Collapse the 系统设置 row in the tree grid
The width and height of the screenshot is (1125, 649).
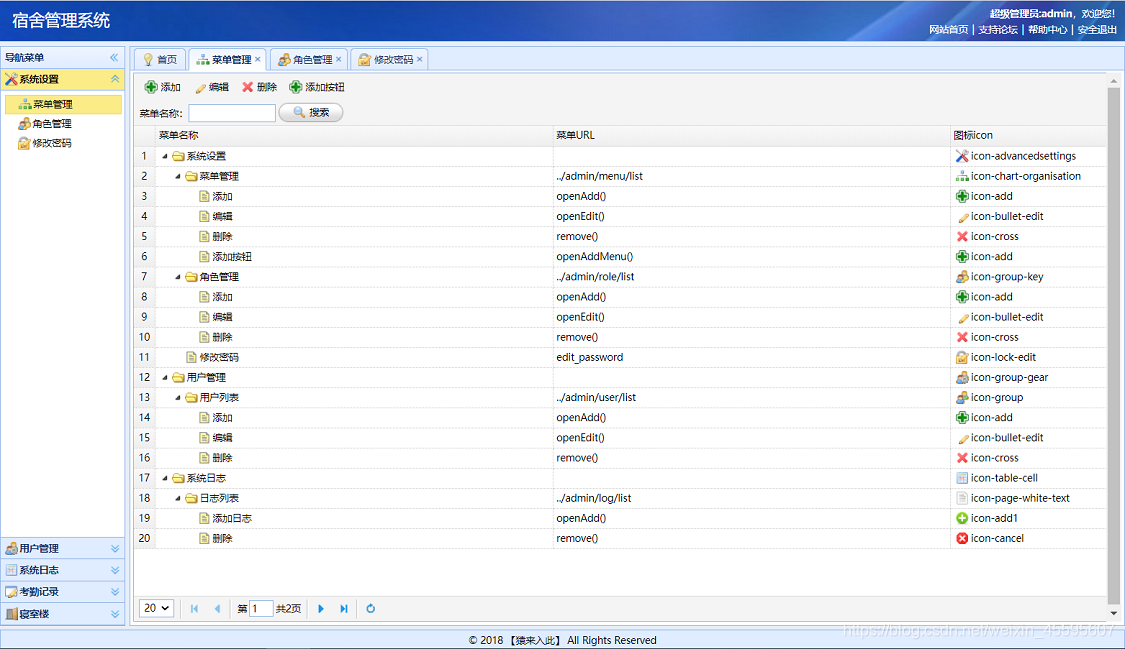click(165, 156)
